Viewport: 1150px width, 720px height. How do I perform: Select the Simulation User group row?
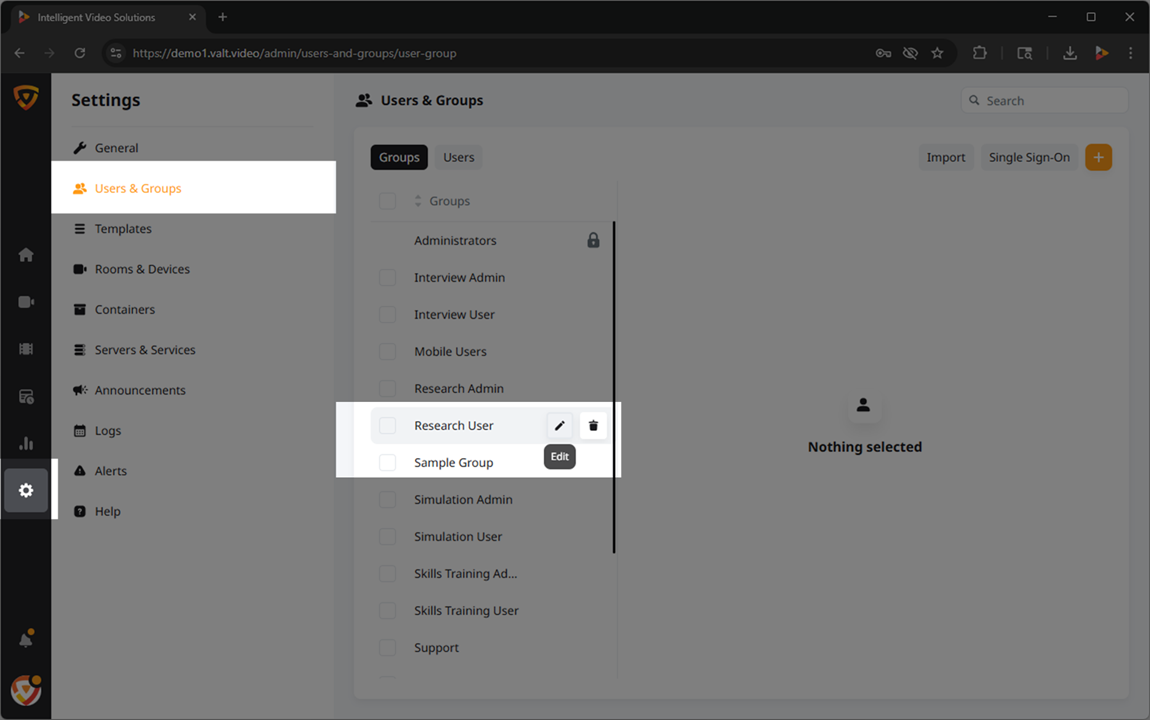pyautogui.click(x=491, y=537)
